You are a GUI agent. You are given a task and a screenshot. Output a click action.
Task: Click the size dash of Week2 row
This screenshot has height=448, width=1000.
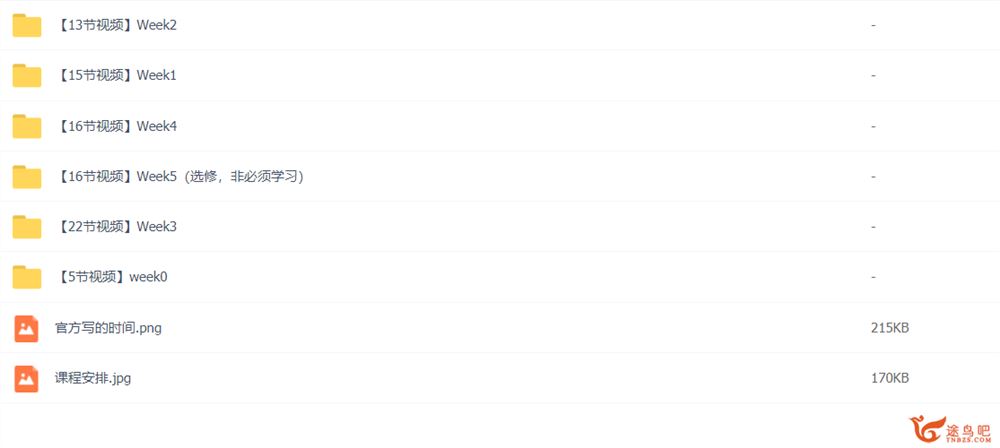[x=873, y=26]
